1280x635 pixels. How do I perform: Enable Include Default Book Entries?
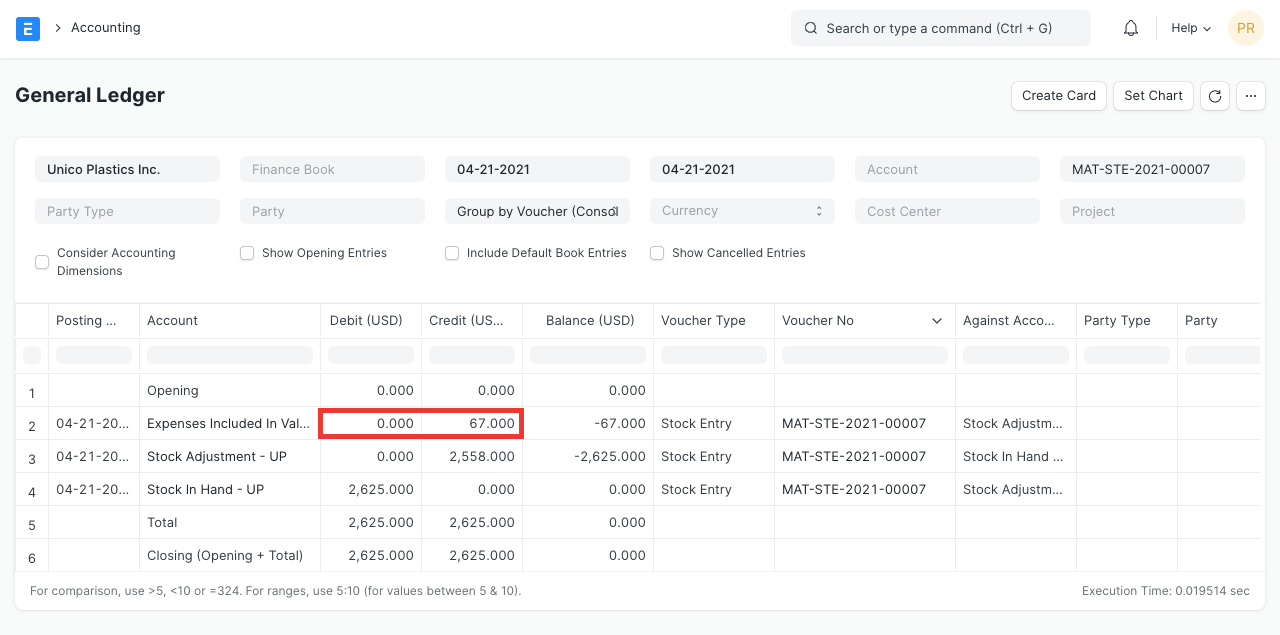click(452, 253)
